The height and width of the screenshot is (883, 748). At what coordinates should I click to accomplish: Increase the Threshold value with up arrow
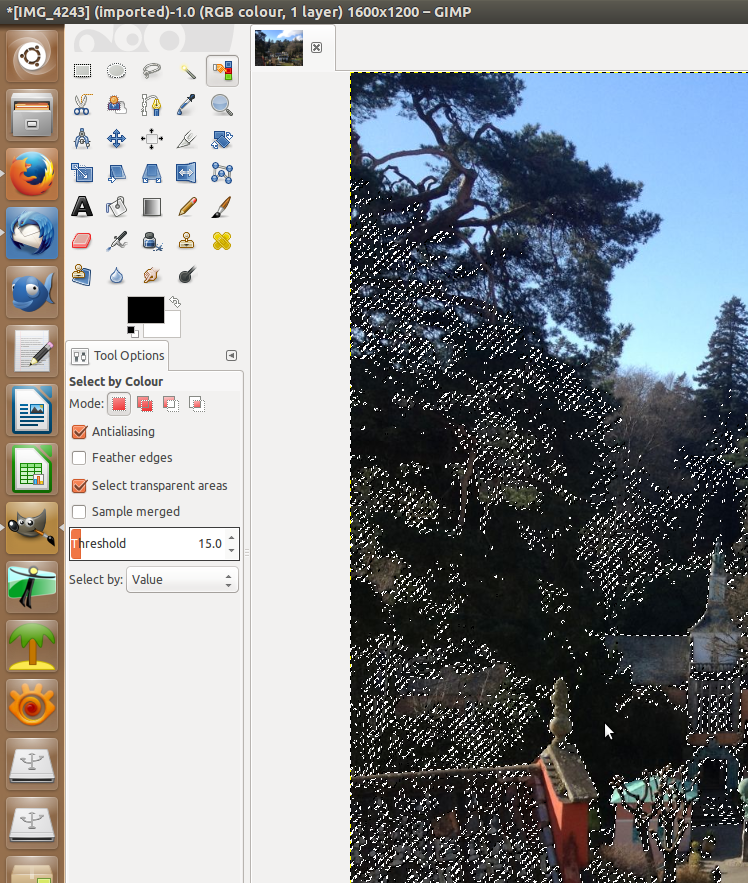pyautogui.click(x=231, y=538)
